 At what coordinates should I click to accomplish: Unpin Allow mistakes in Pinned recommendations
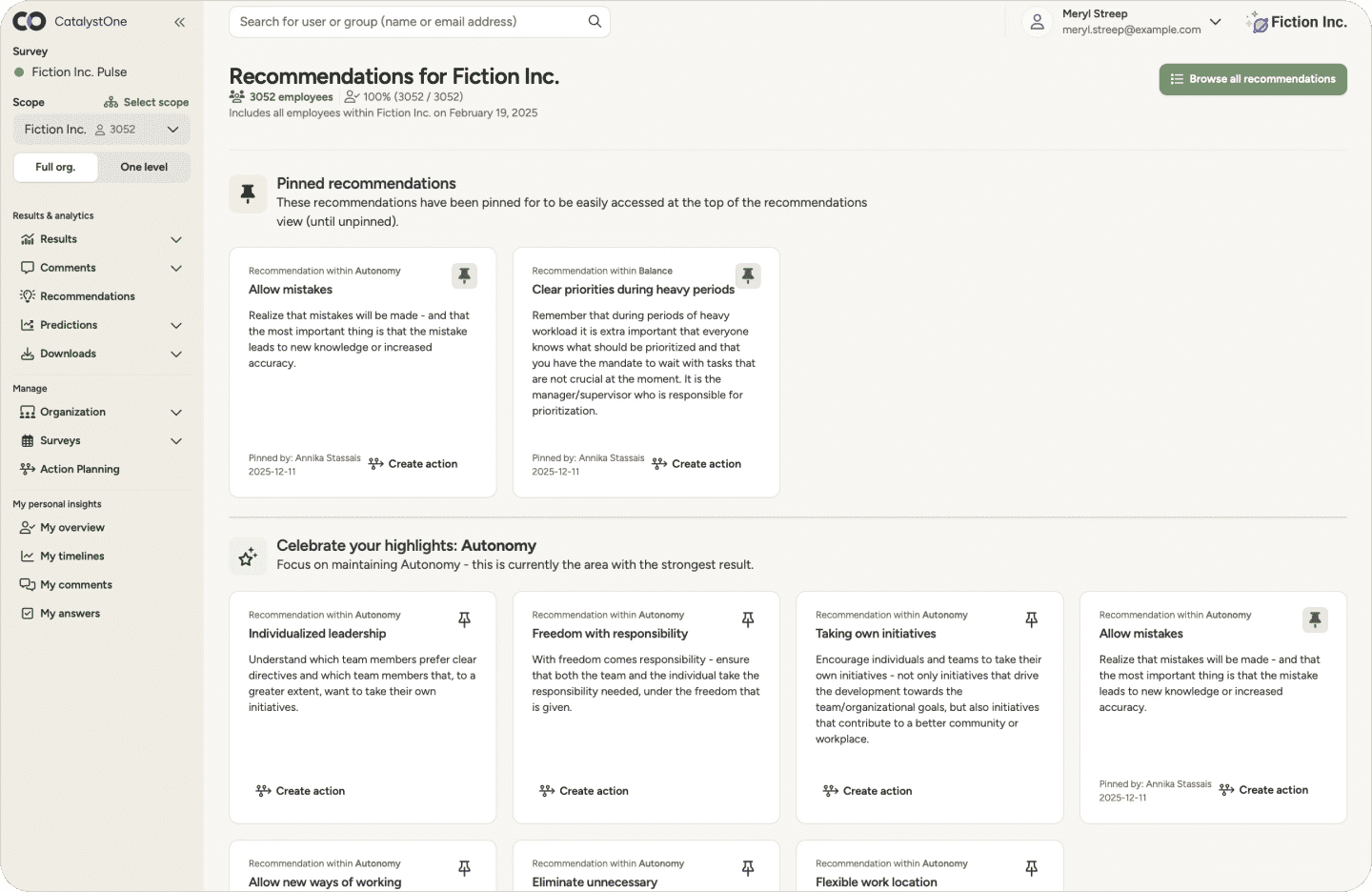point(464,275)
